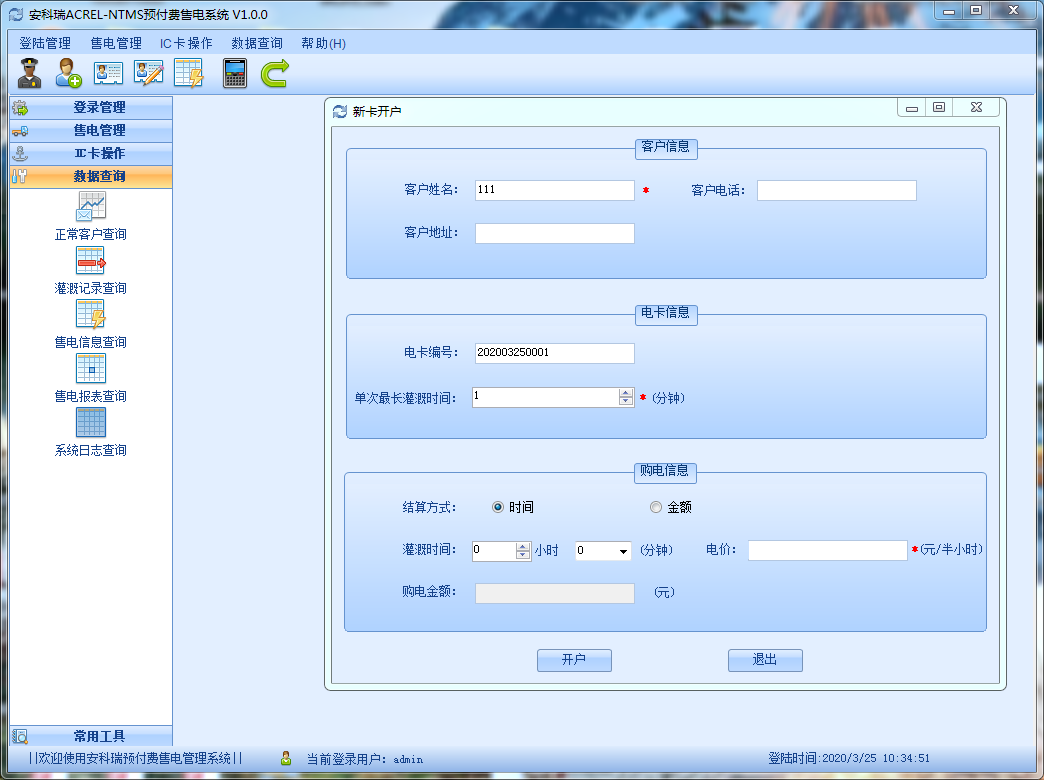The height and width of the screenshot is (780, 1044).
Task: Expand the IC卡操作 sidebar section
Action: pyautogui.click(x=91, y=153)
